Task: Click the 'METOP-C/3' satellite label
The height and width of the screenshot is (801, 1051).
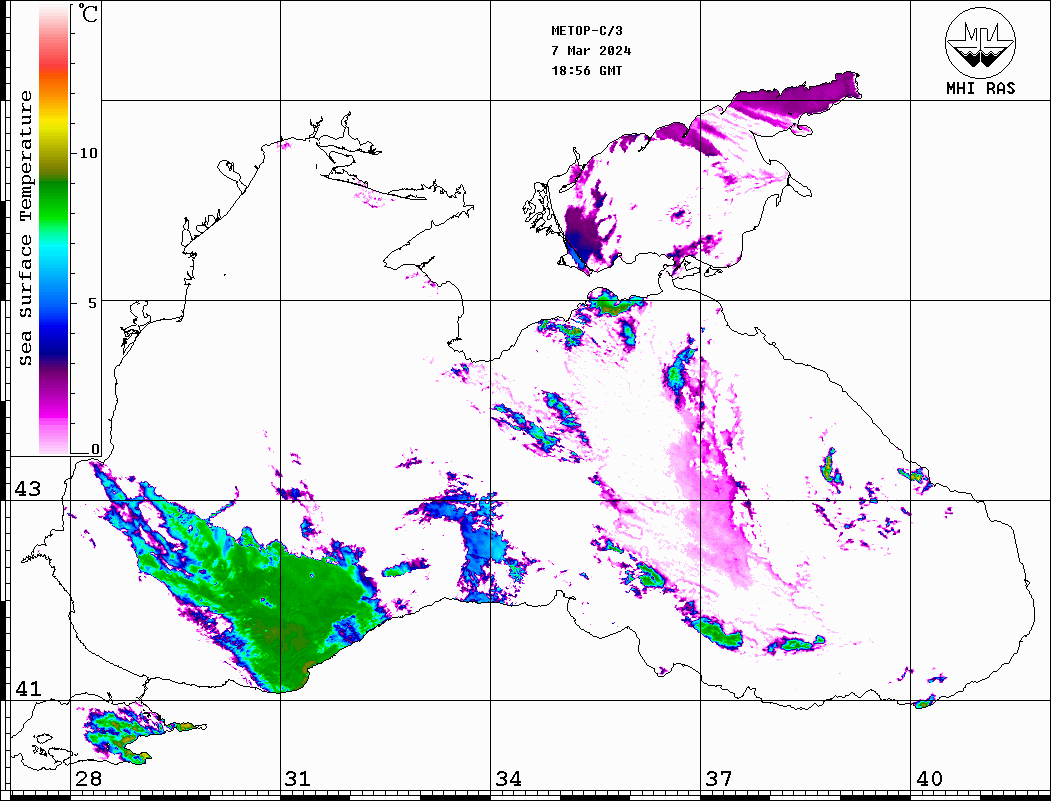Action: point(587,31)
